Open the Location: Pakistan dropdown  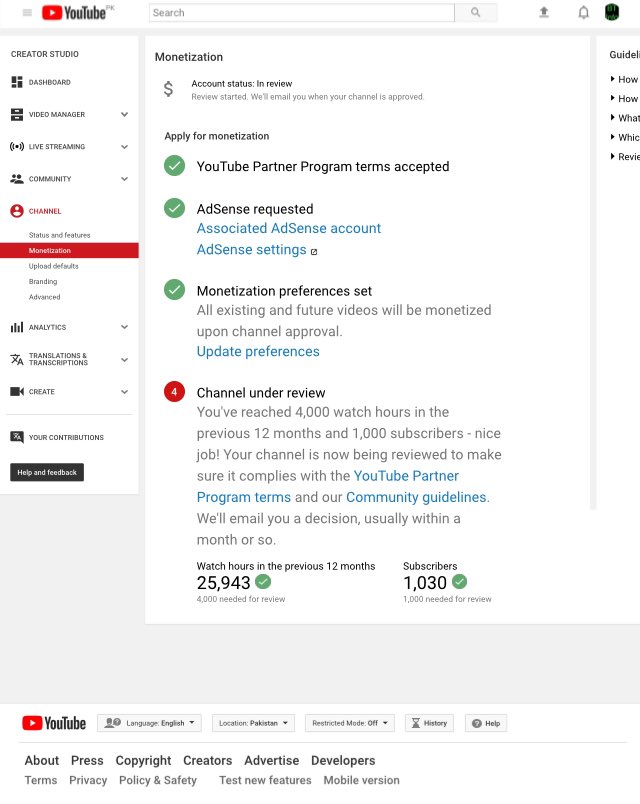pyautogui.click(x=253, y=723)
